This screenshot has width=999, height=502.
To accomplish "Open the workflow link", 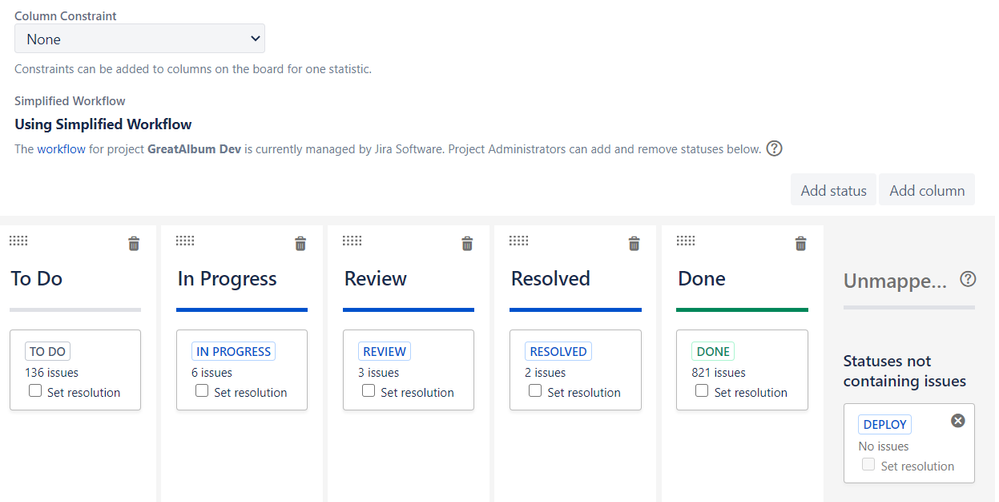I will point(61,149).
